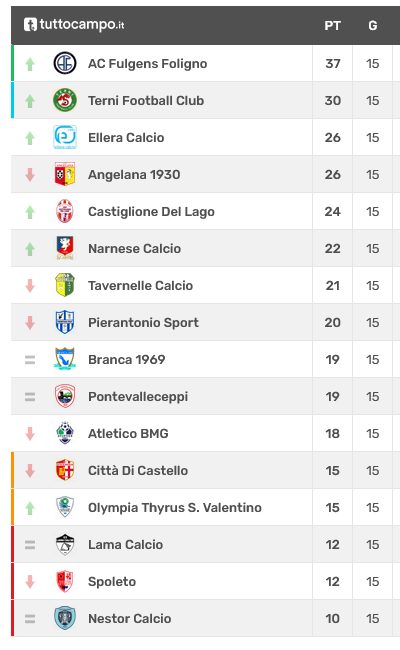
Task: Click the tuttocampo.it logo in header
Action: coord(74,24)
